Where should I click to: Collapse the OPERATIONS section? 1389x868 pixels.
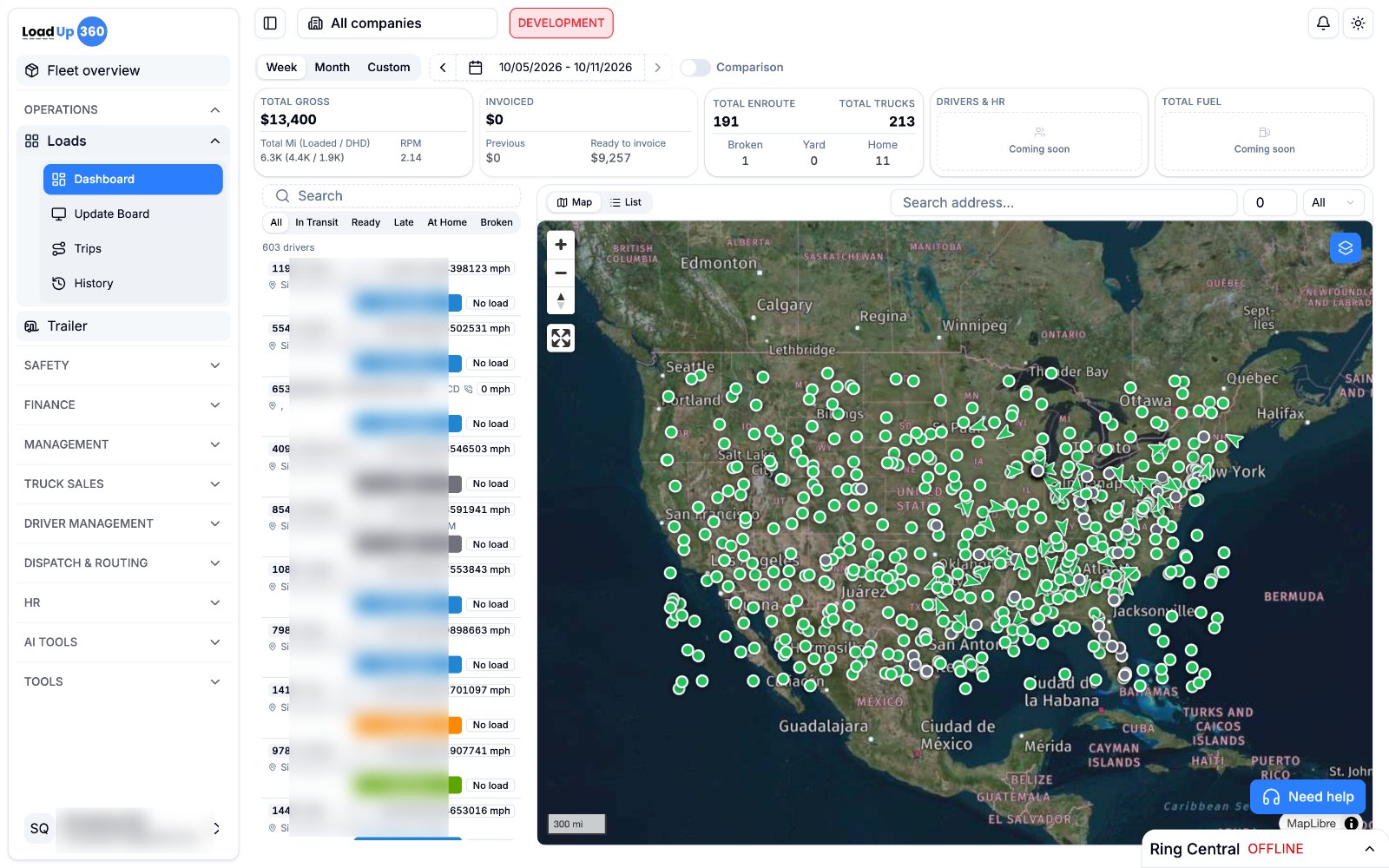(x=123, y=109)
